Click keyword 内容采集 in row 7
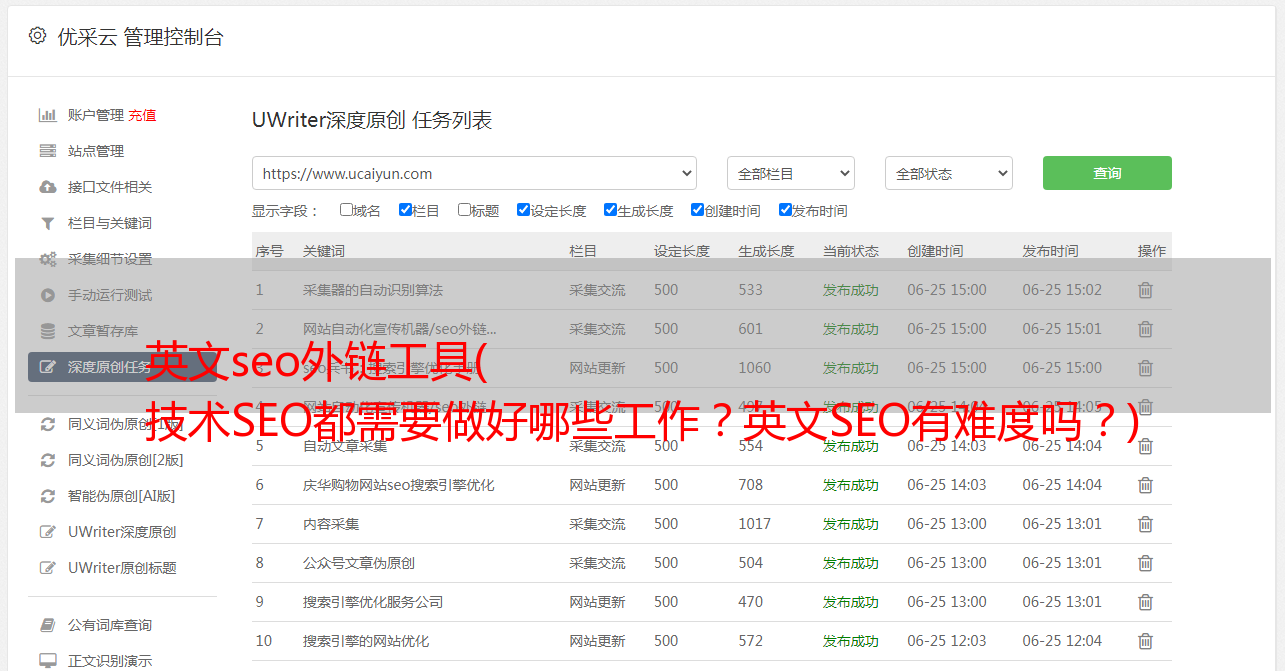This screenshot has width=1285, height=671. (x=331, y=524)
